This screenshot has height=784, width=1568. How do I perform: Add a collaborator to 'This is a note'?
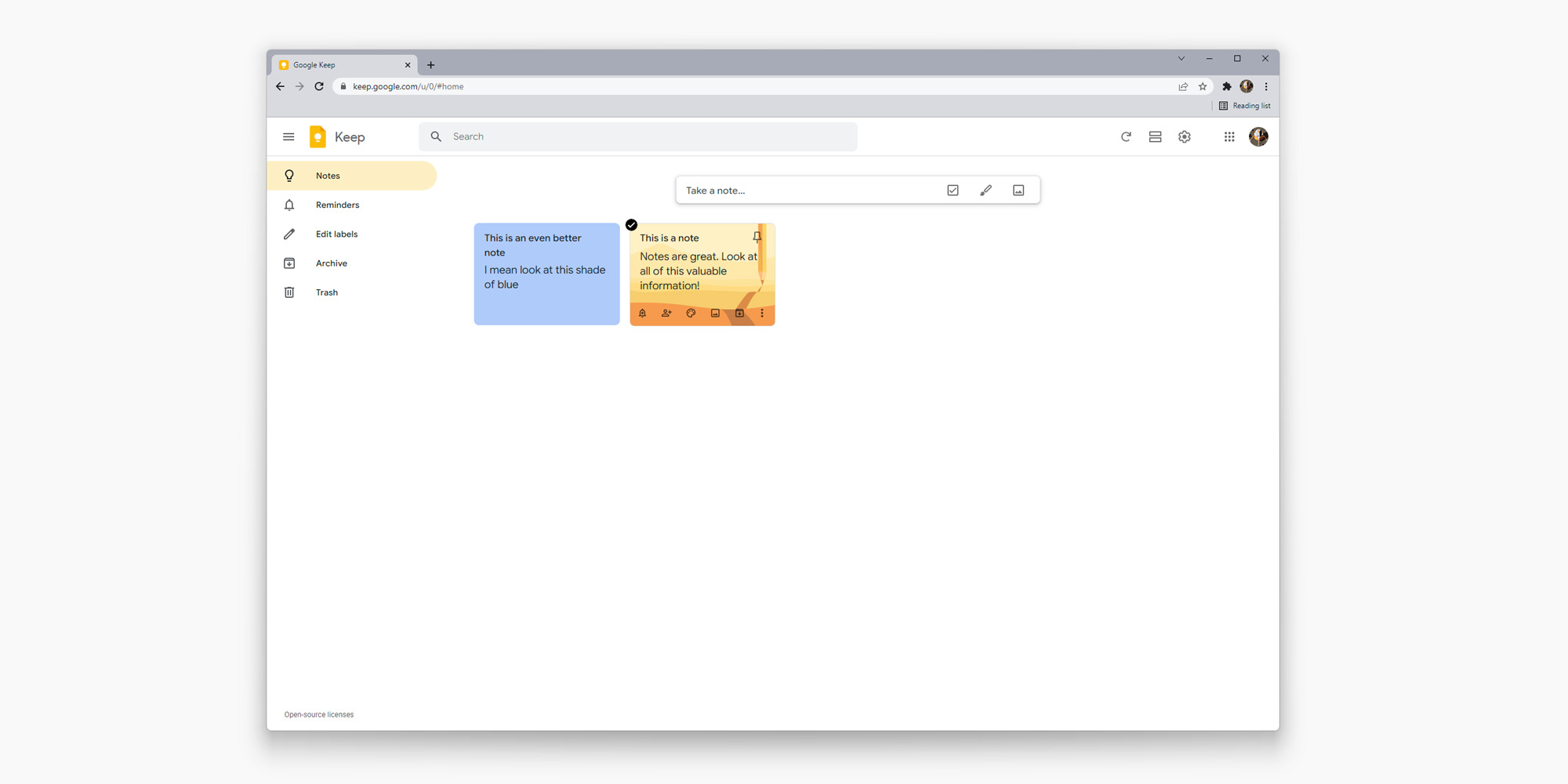pyautogui.click(x=666, y=313)
